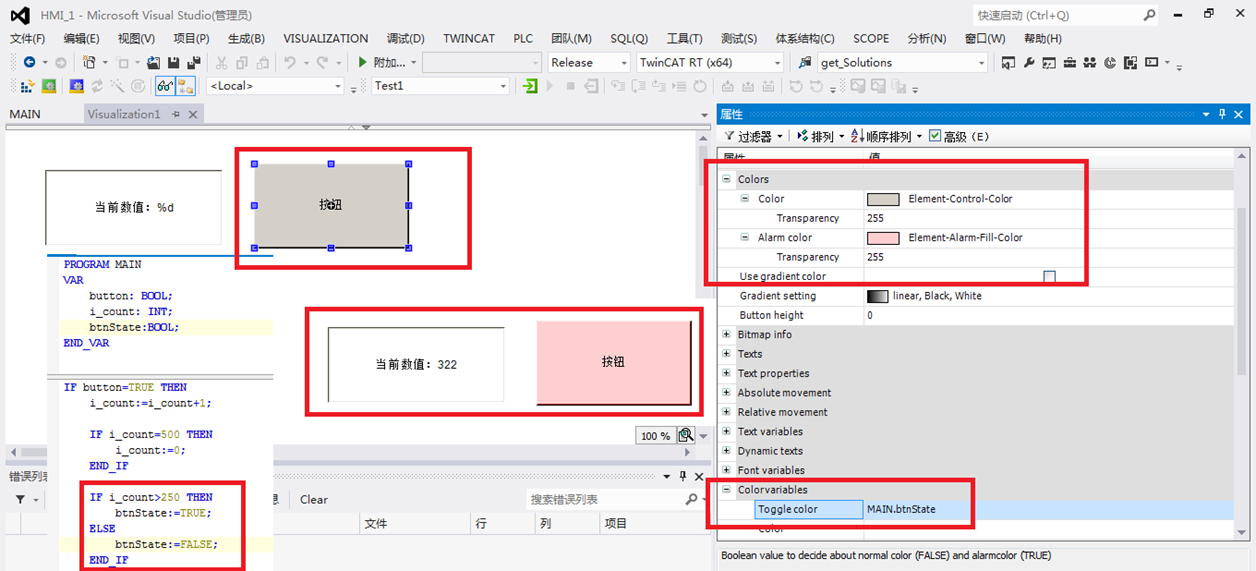Expand the Absolute movement group
The height and width of the screenshot is (571, 1256).
(726, 393)
